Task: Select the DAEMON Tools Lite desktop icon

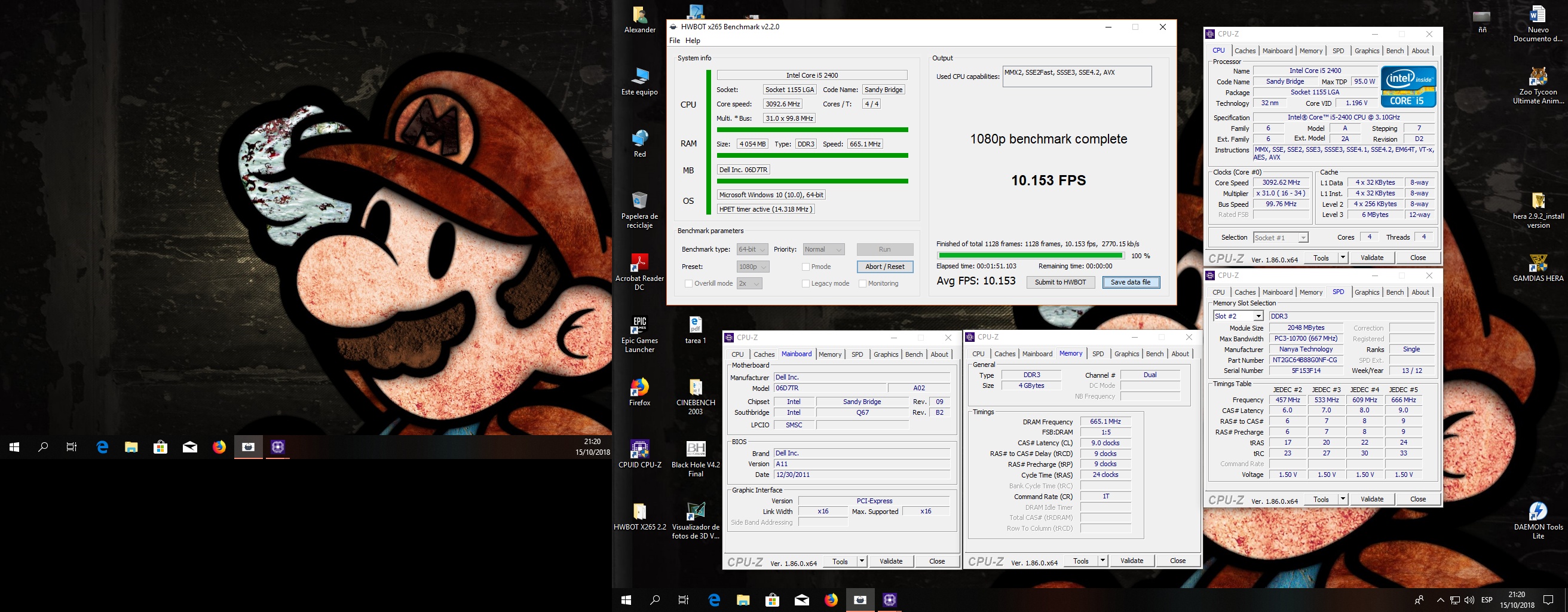Action: click(x=1538, y=521)
